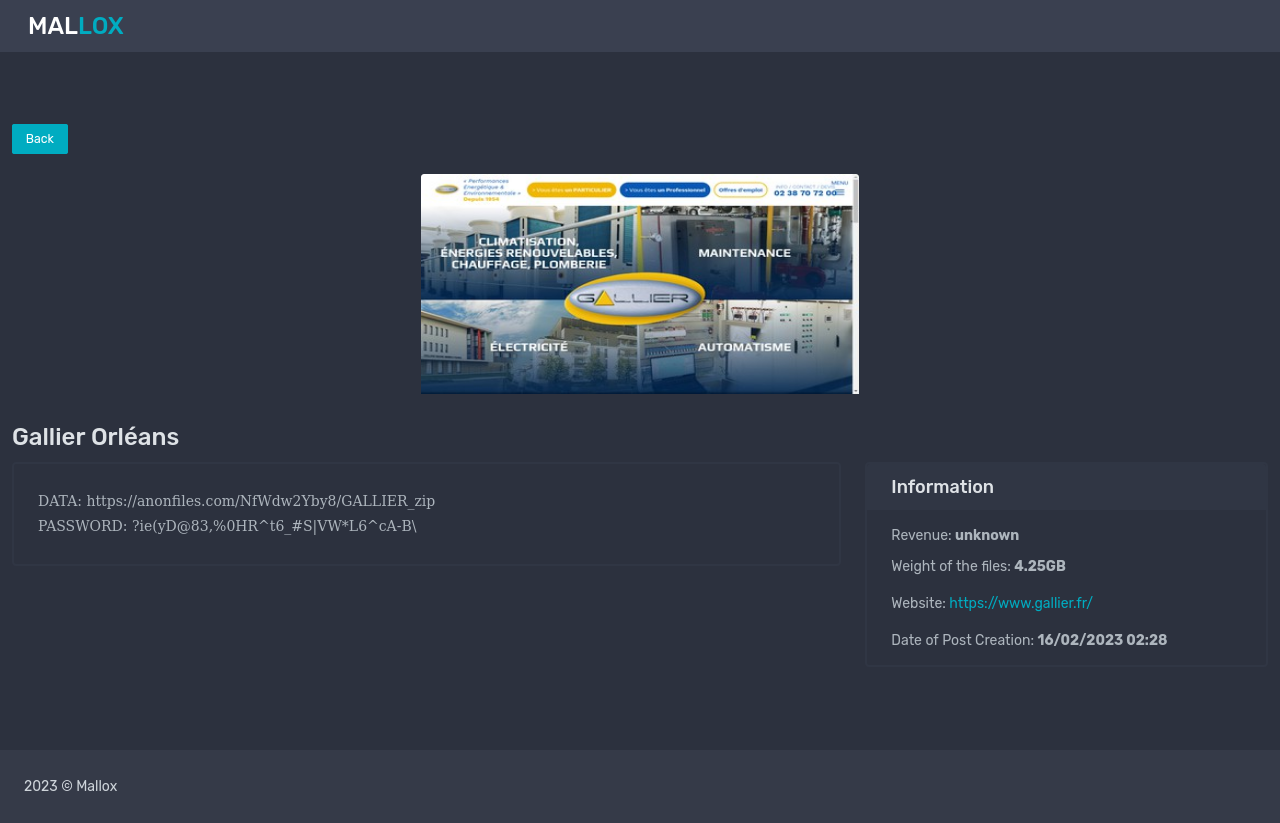Click the hamburger menu icon in the preview image
Screen dimensions: 1280x823
(x=839, y=191)
